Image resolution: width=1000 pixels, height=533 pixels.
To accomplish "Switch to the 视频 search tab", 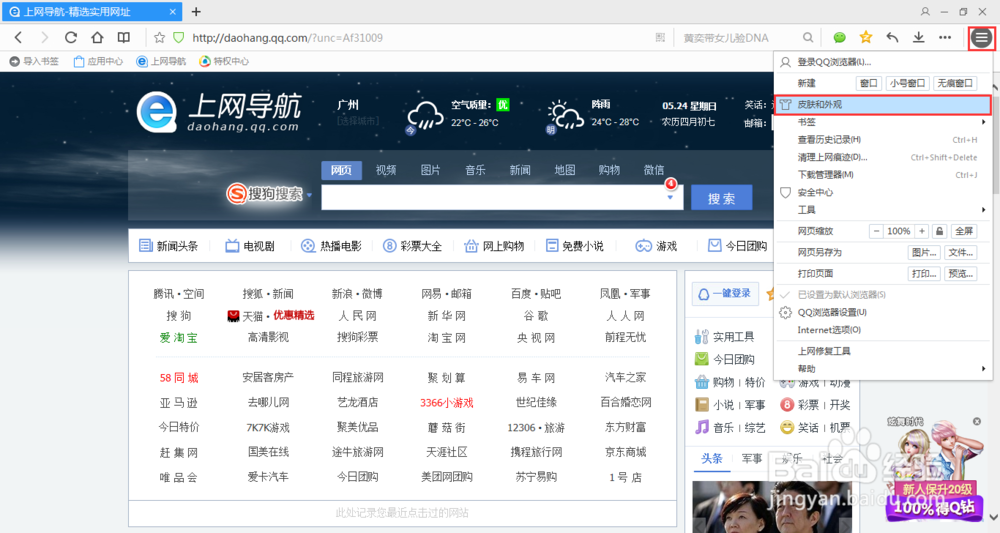I will click(x=386, y=170).
